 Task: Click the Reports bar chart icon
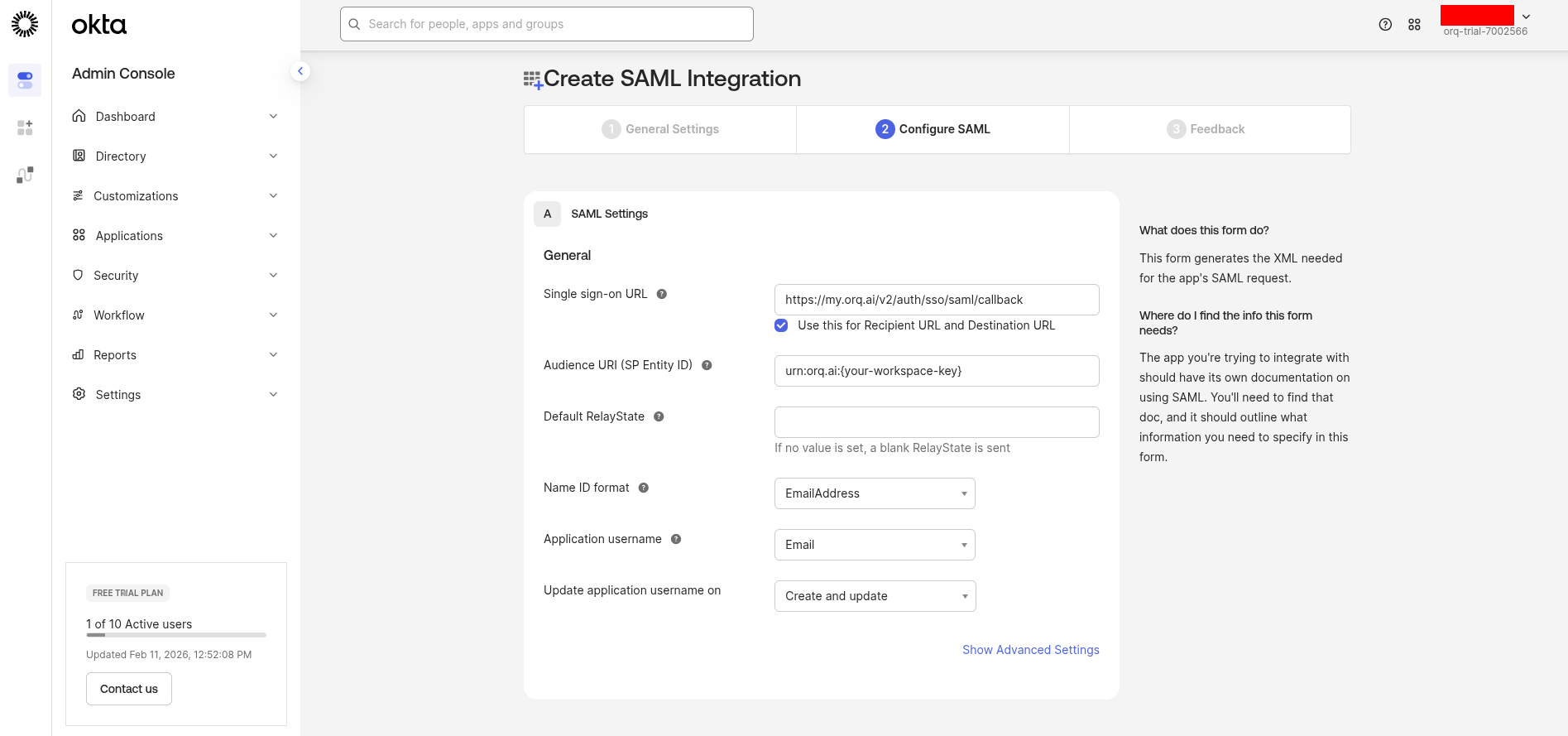78,354
